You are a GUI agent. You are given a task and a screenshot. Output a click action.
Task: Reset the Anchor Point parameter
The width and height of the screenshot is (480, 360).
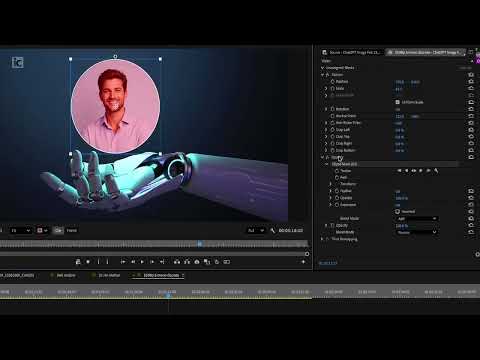(x=471, y=116)
